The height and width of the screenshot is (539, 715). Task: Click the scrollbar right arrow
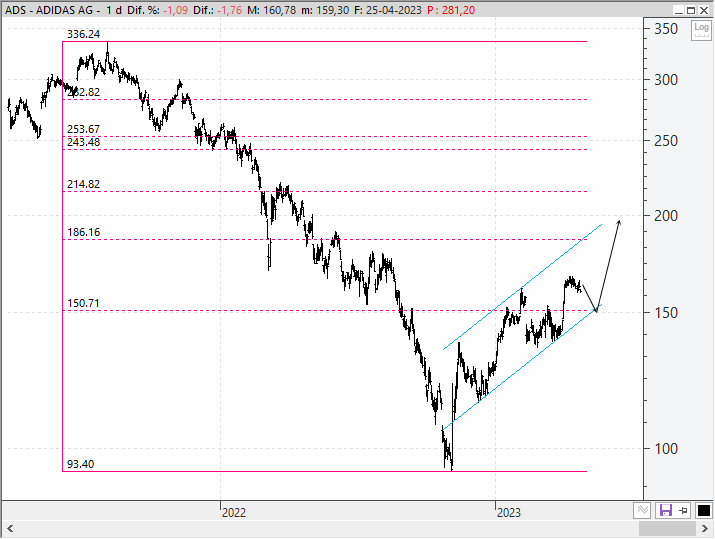click(705, 529)
